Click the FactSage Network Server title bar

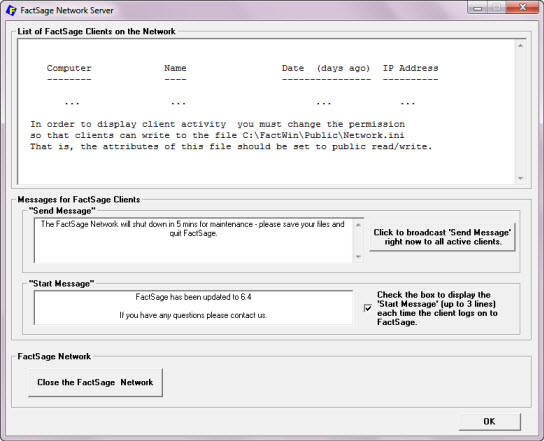[x=243, y=10]
